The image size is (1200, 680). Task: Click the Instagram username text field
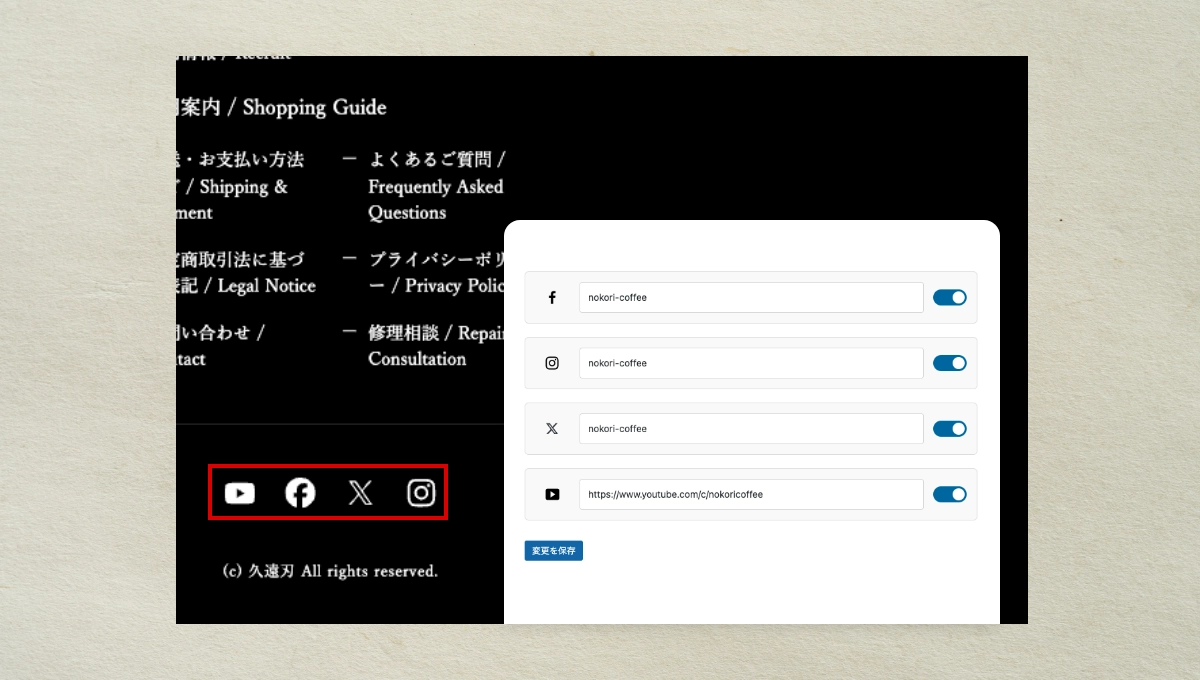pyautogui.click(x=750, y=363)
